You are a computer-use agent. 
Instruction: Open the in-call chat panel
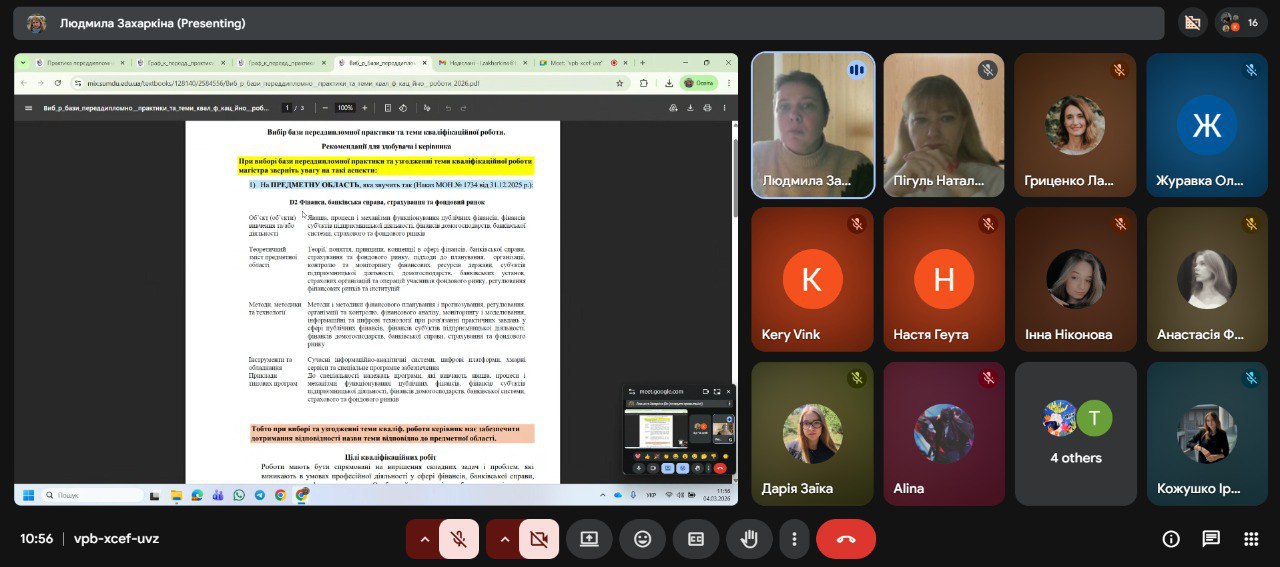(1211, 539)
